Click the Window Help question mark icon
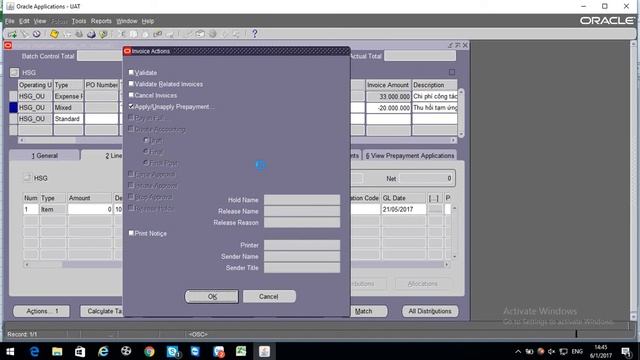This screenshot has height=360, width=640. click(x=254, y=34)
